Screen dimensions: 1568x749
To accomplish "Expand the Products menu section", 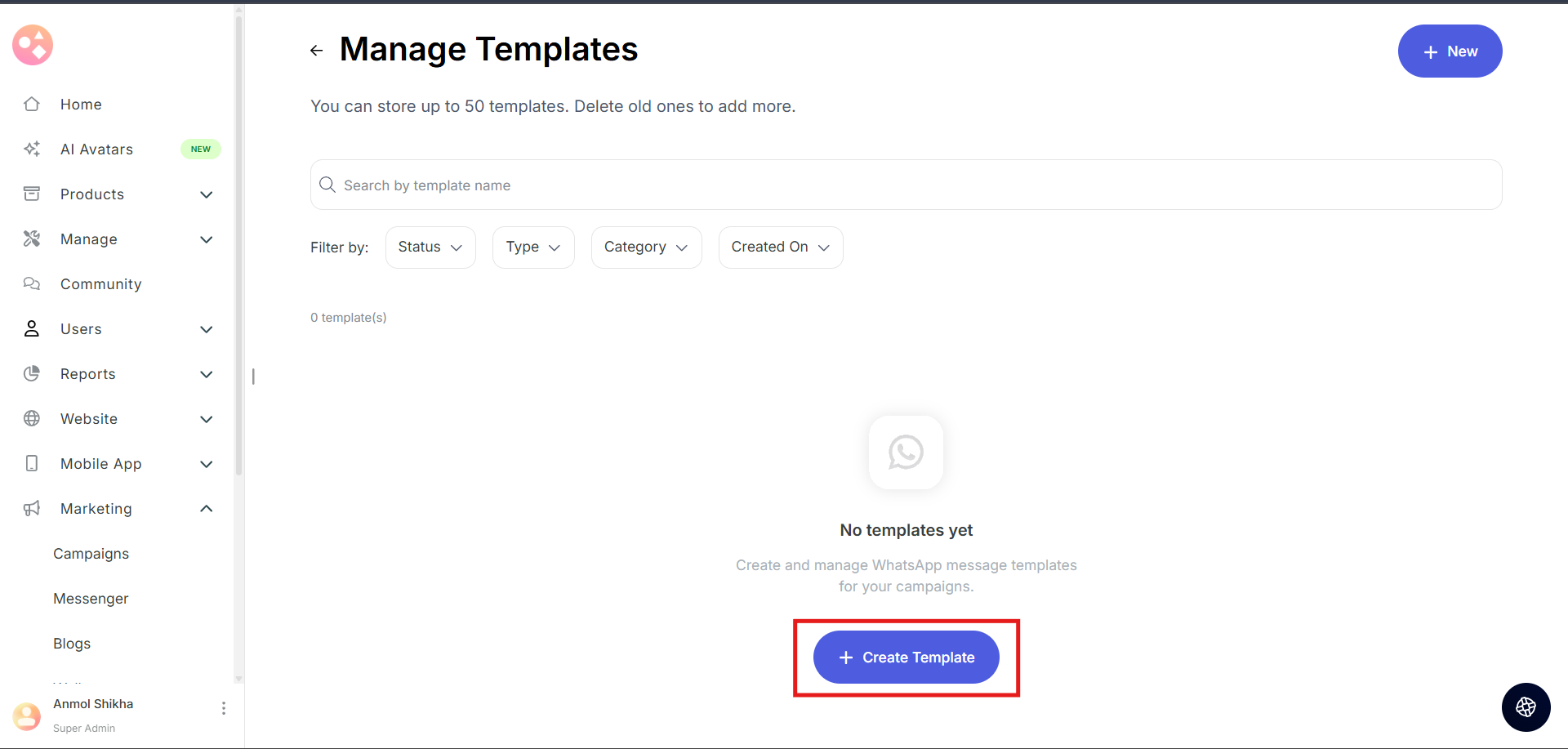I will (x=207, y=194).
